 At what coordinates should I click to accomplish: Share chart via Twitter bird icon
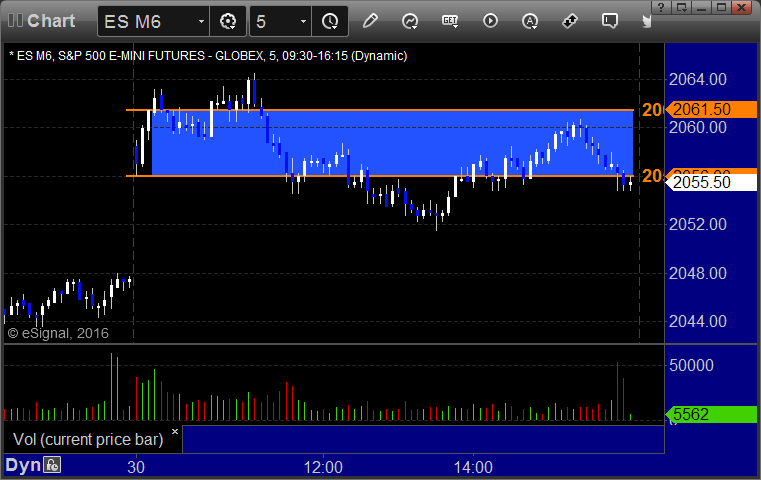(x=647, y=21)
